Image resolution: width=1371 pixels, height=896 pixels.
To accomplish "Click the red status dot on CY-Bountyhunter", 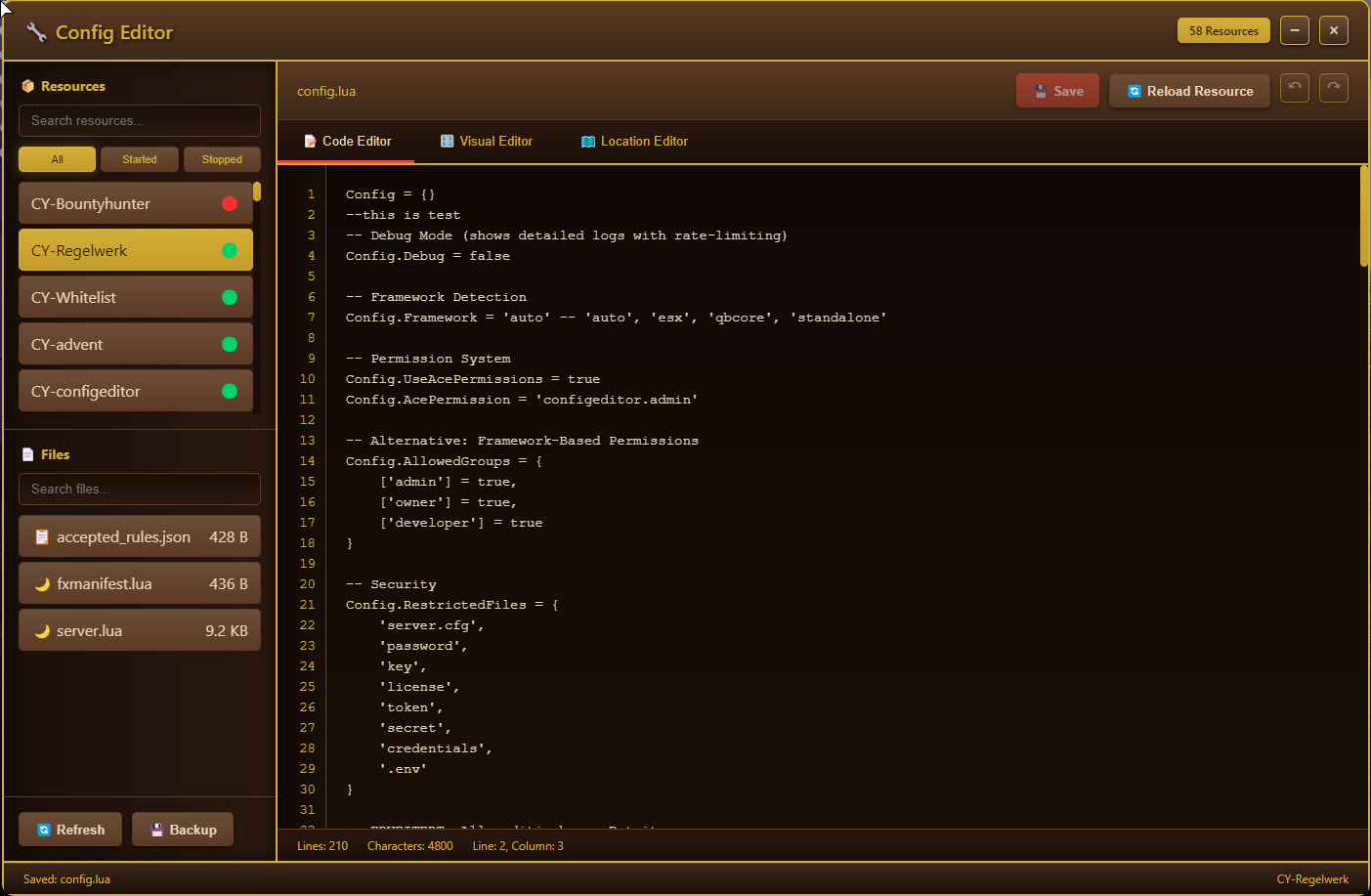I will (230, 203).
